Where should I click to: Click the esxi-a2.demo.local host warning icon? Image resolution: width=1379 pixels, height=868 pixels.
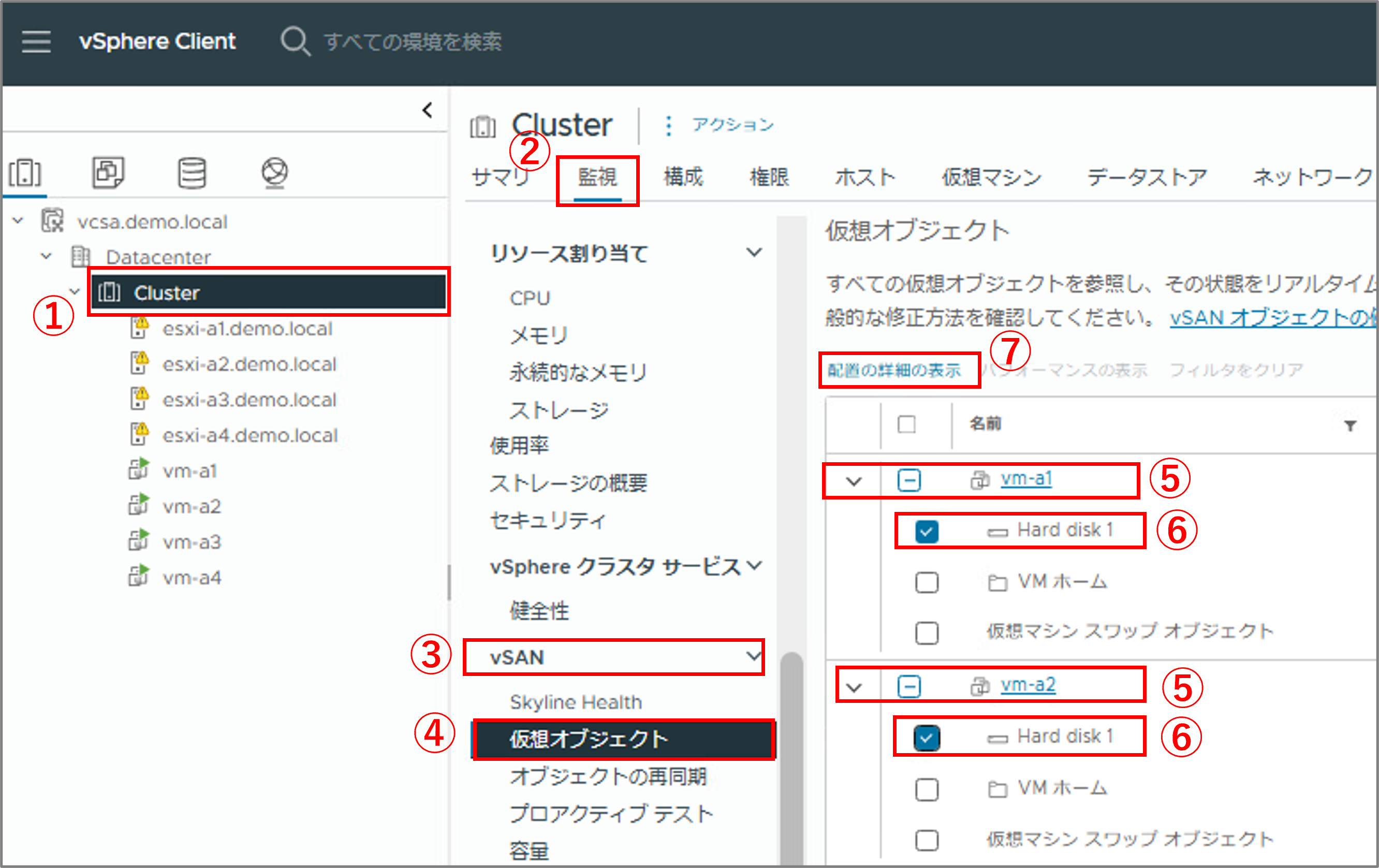point(139,363)
